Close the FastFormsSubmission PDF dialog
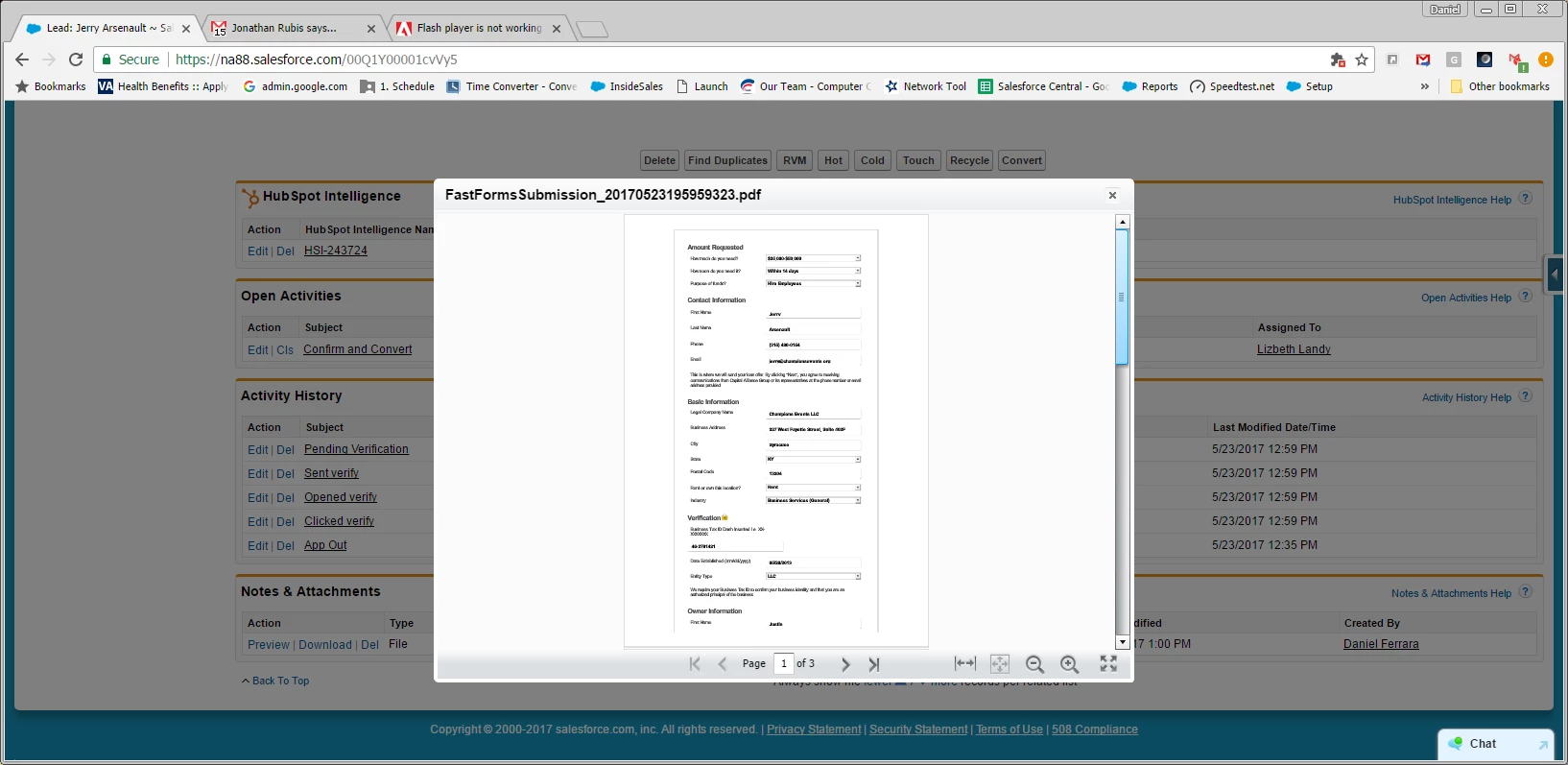The width and height of the screenshot is (1568, 765). point(1112,195)
